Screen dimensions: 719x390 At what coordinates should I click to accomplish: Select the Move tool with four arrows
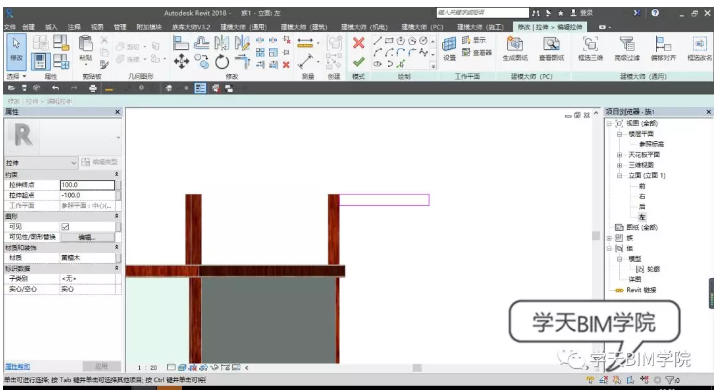(x=181, y=61)
